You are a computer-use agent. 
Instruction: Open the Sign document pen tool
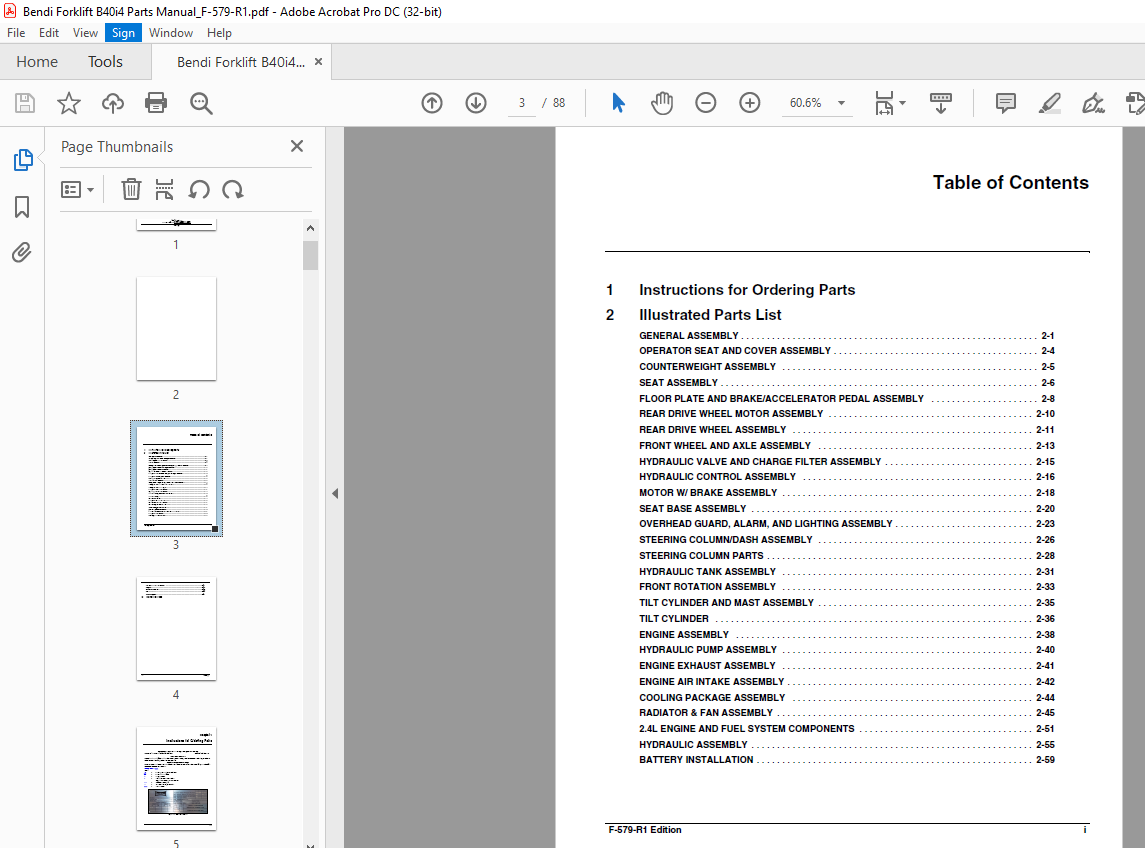1093,103
